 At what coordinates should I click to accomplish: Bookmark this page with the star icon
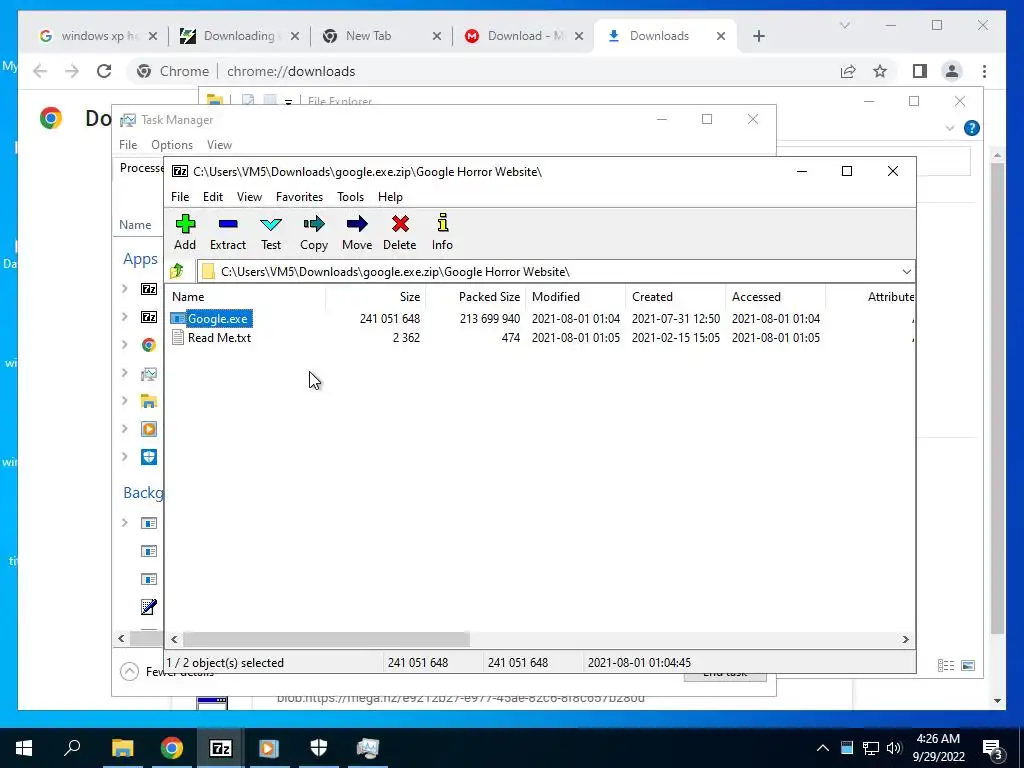(x=880, y=71)
